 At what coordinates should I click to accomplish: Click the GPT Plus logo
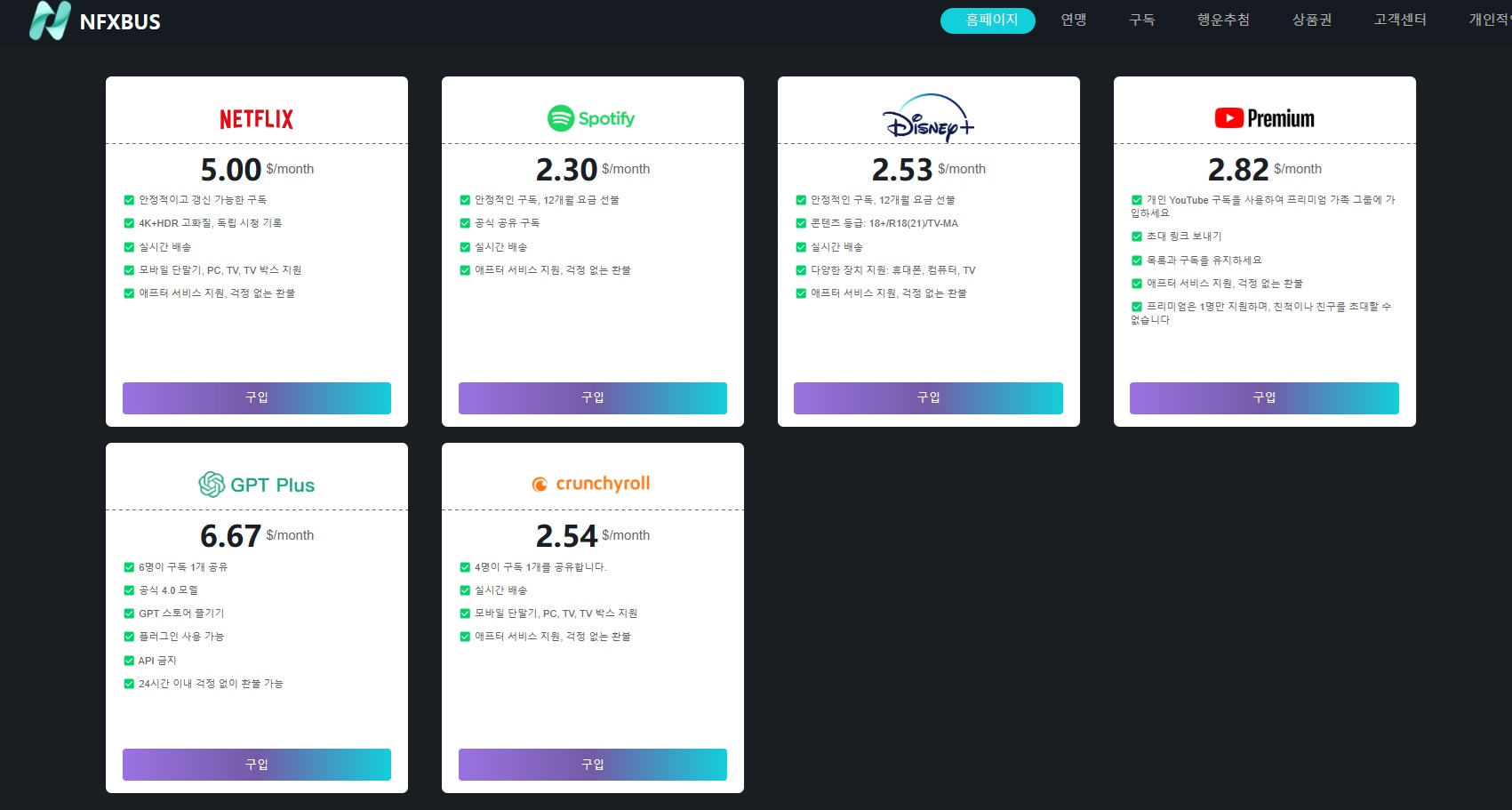pyautogui.click(x=256, y=485)
